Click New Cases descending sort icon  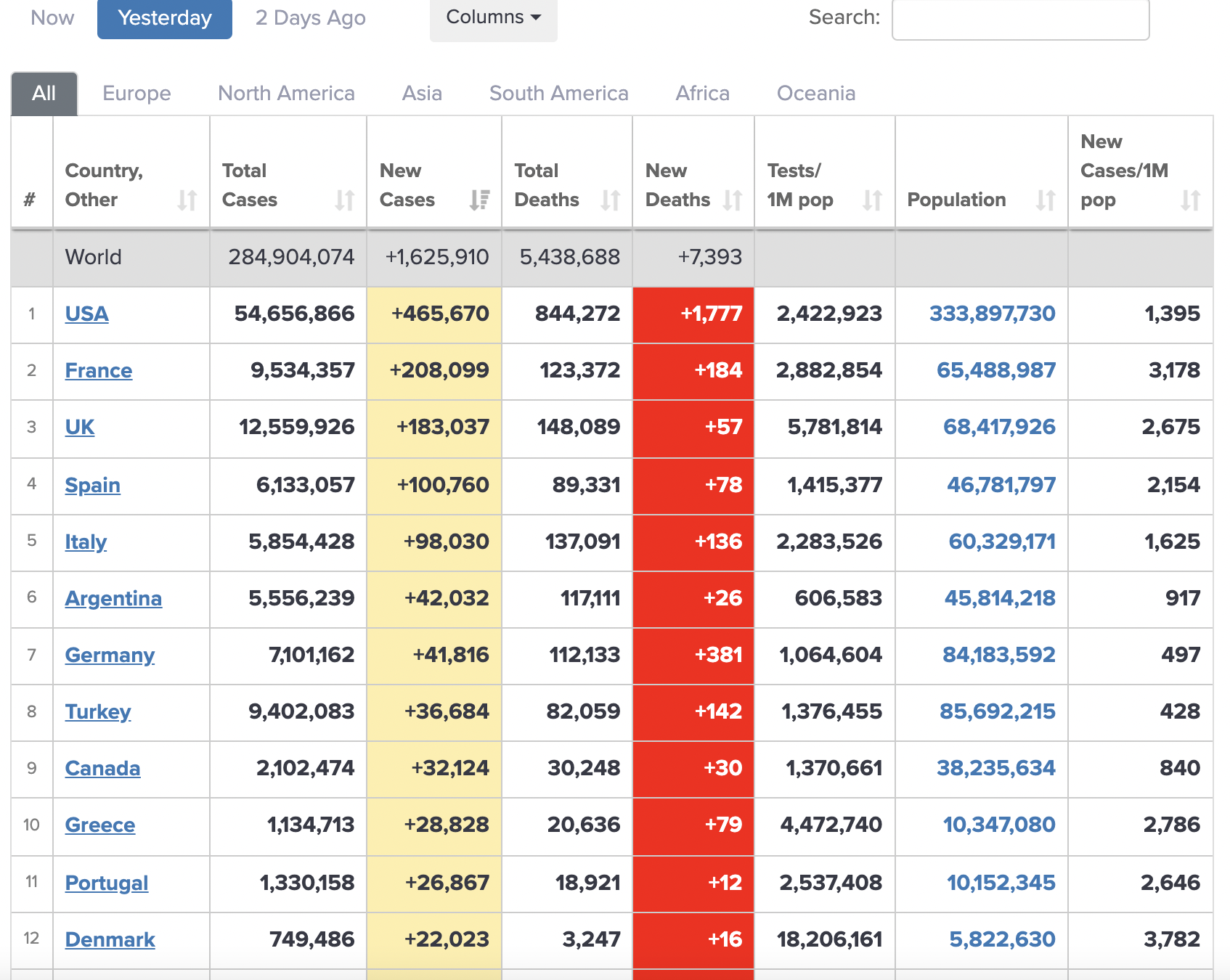(479, 200)
